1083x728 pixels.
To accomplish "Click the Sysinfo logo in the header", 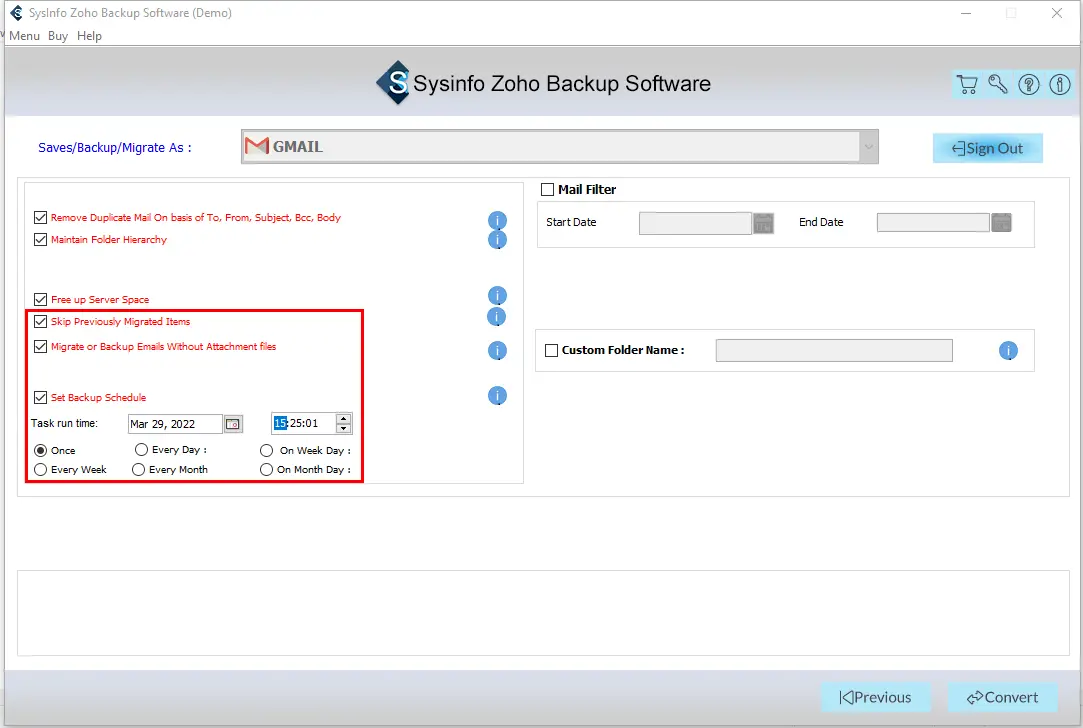I will click(x=394, y=83).
